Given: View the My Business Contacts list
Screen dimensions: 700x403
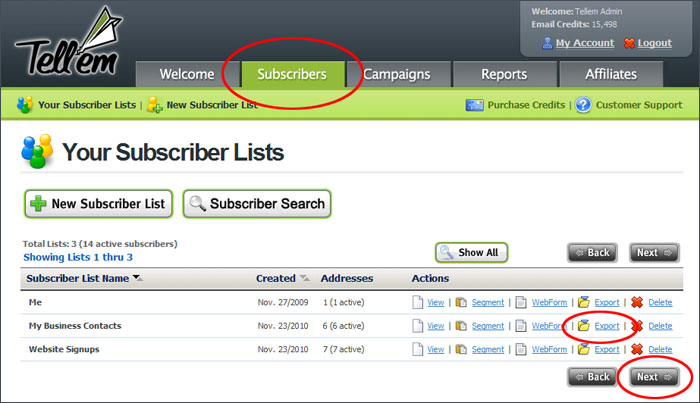Looking at the screenshot, I should pos(436,326).
